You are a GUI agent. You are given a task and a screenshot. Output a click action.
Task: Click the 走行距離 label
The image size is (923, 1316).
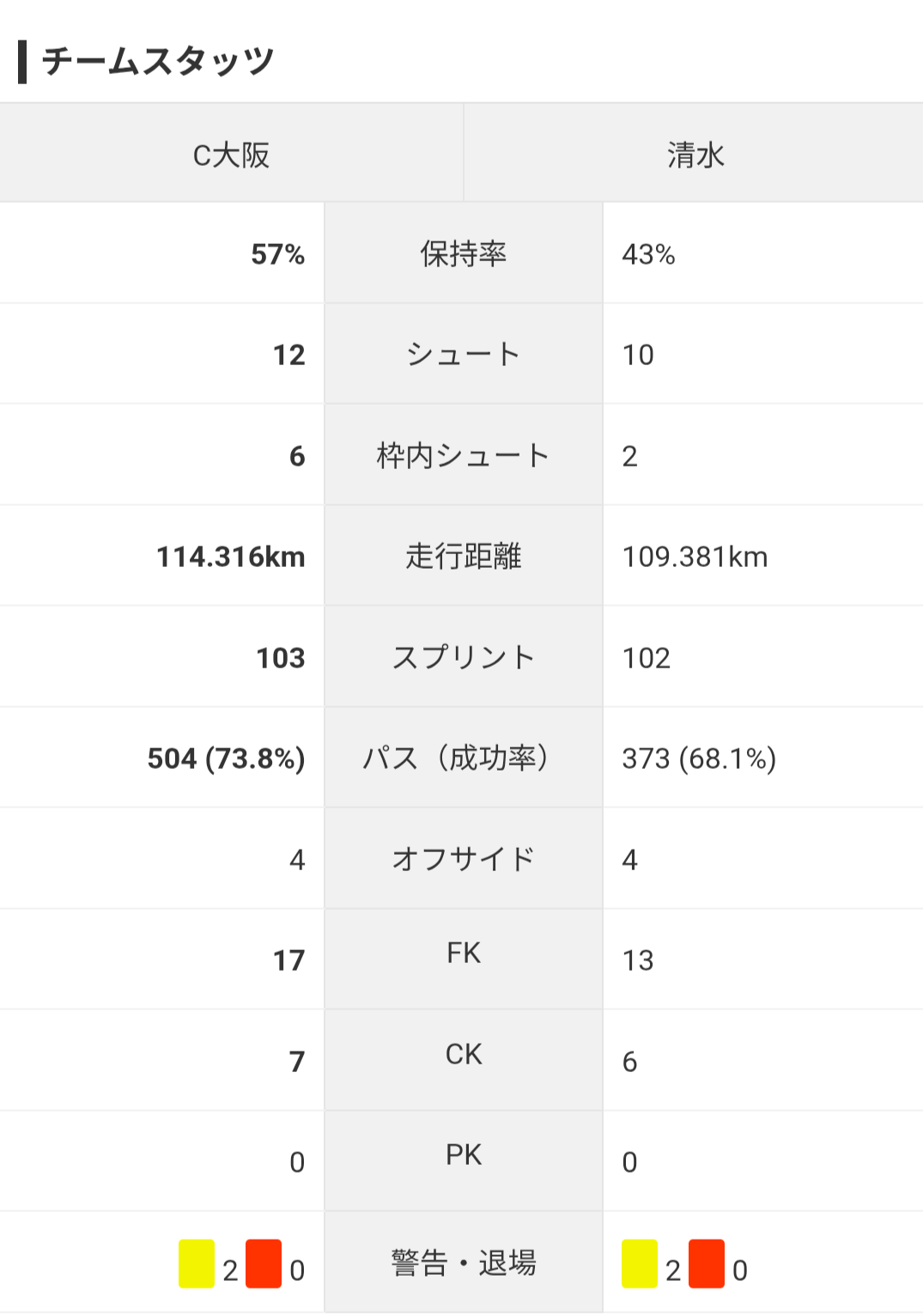pyautogui.click(x=464, y=556)
